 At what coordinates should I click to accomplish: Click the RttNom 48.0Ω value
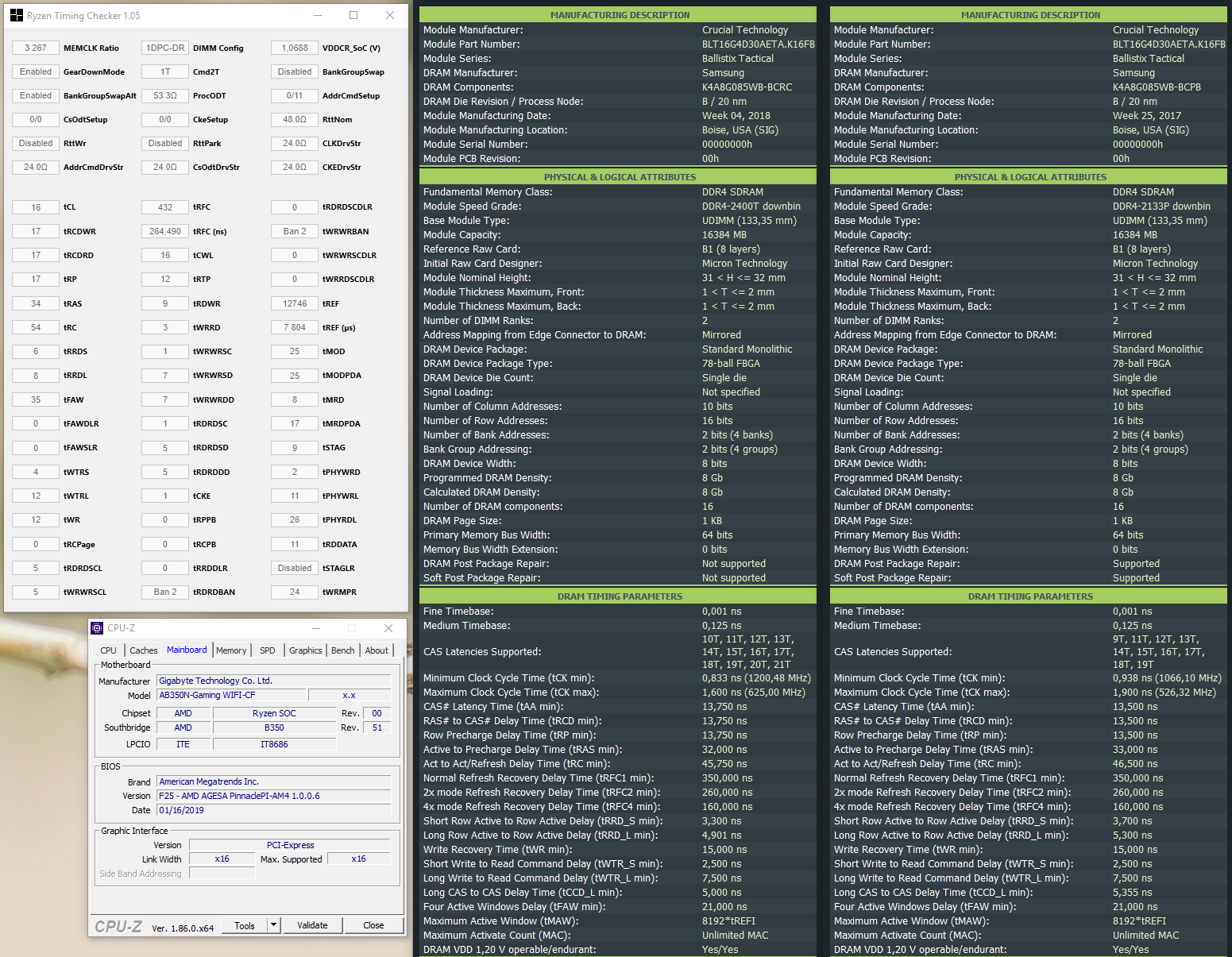pyautogui.click(x=295, y=119)
